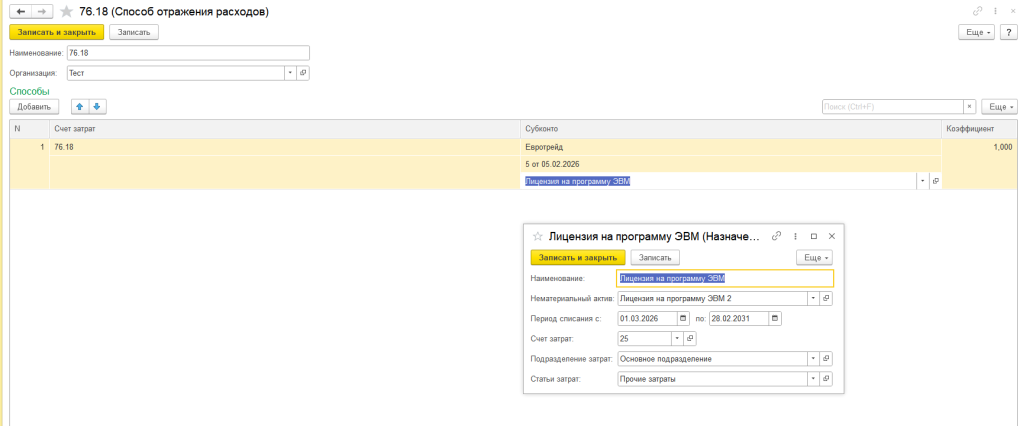Open Организация value Тест in form

[303, 73]
